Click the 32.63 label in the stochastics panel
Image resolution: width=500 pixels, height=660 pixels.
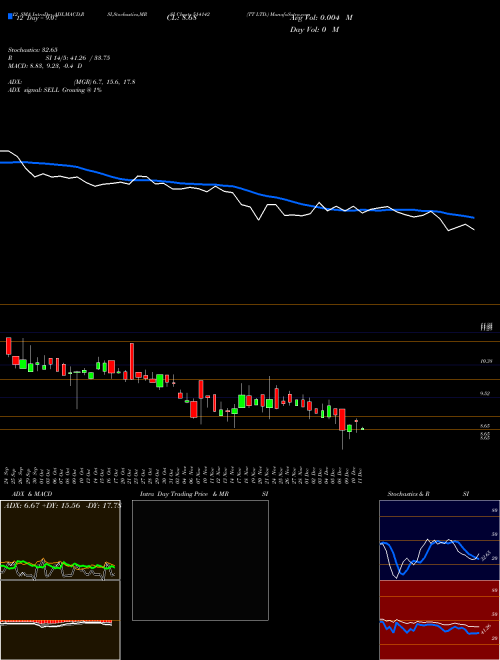pos(484,554)
